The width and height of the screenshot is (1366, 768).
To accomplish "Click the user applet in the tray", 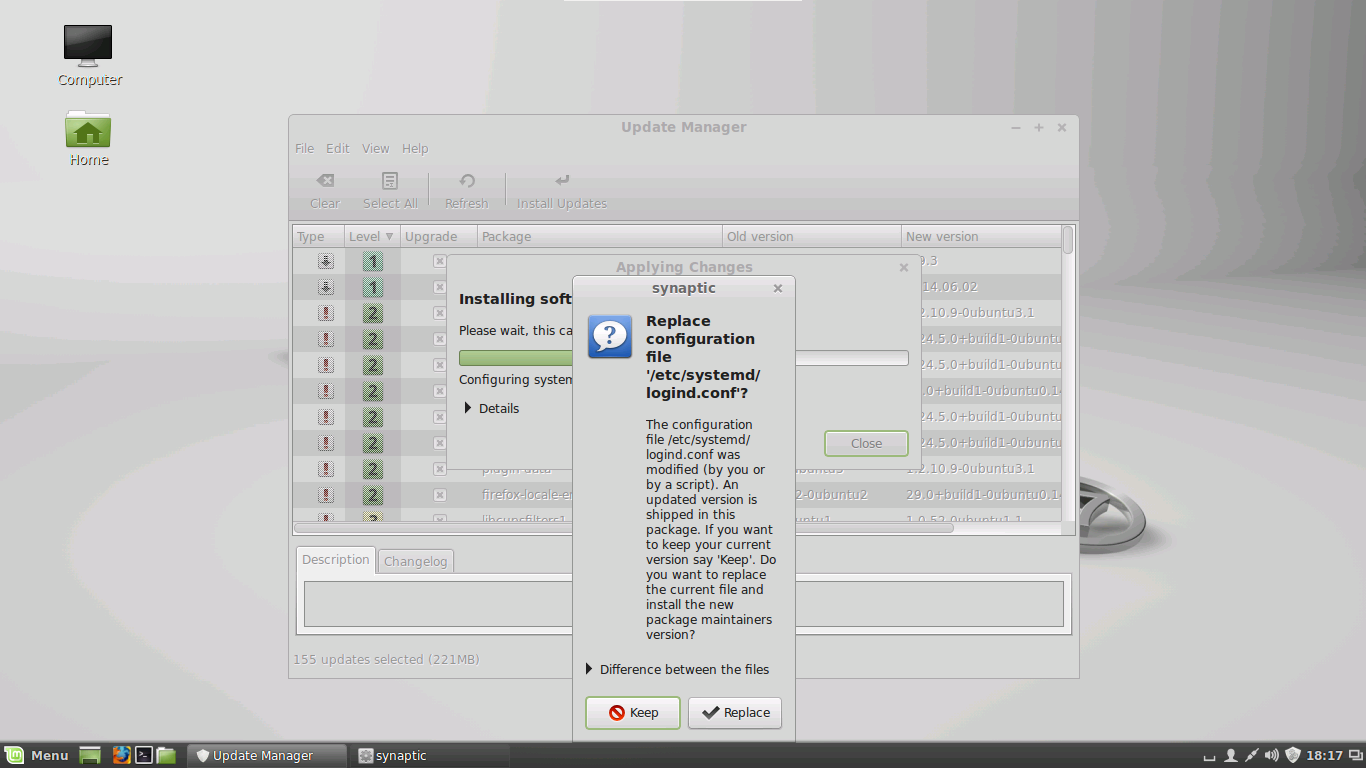I will click(x=1231, y=755).
